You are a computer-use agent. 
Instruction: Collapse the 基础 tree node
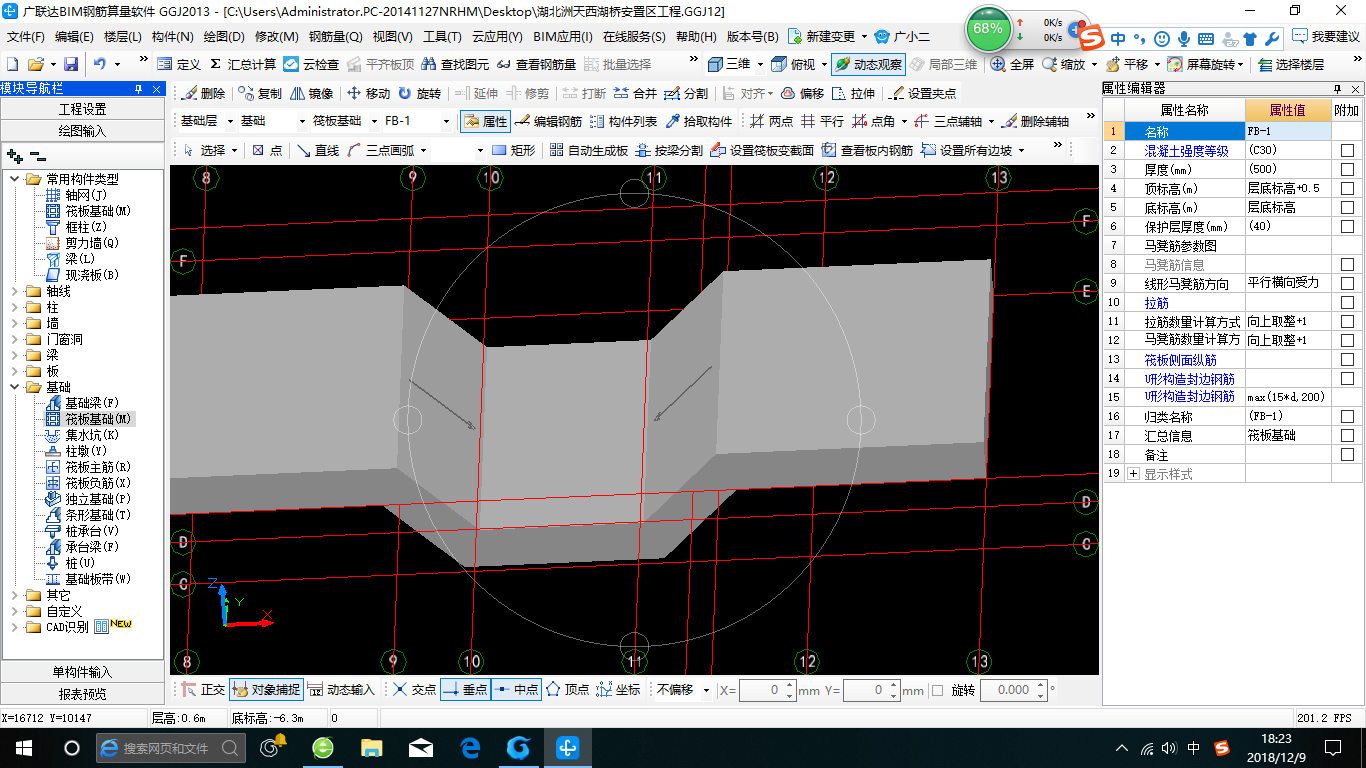pos(14,387)
